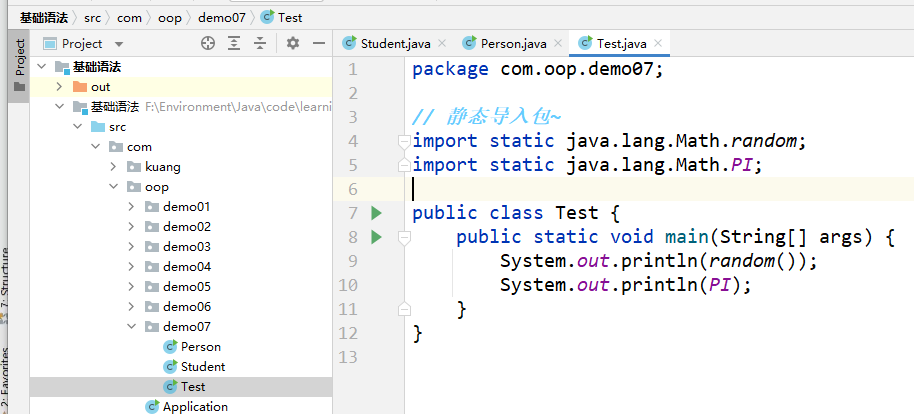Select Test class in project tree
This screenshot has width=914, height=414.
click(181, 387)
